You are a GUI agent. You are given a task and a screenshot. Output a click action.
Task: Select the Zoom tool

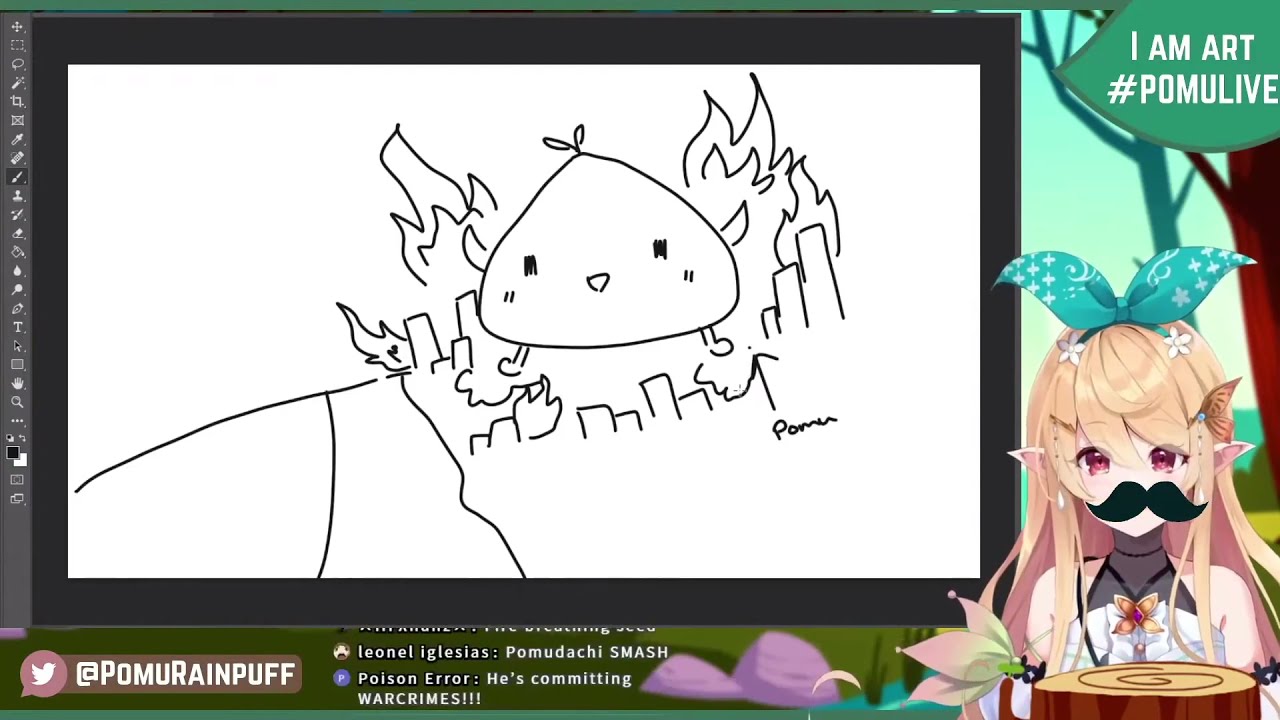pyautogui.click(x=18, y=402)
